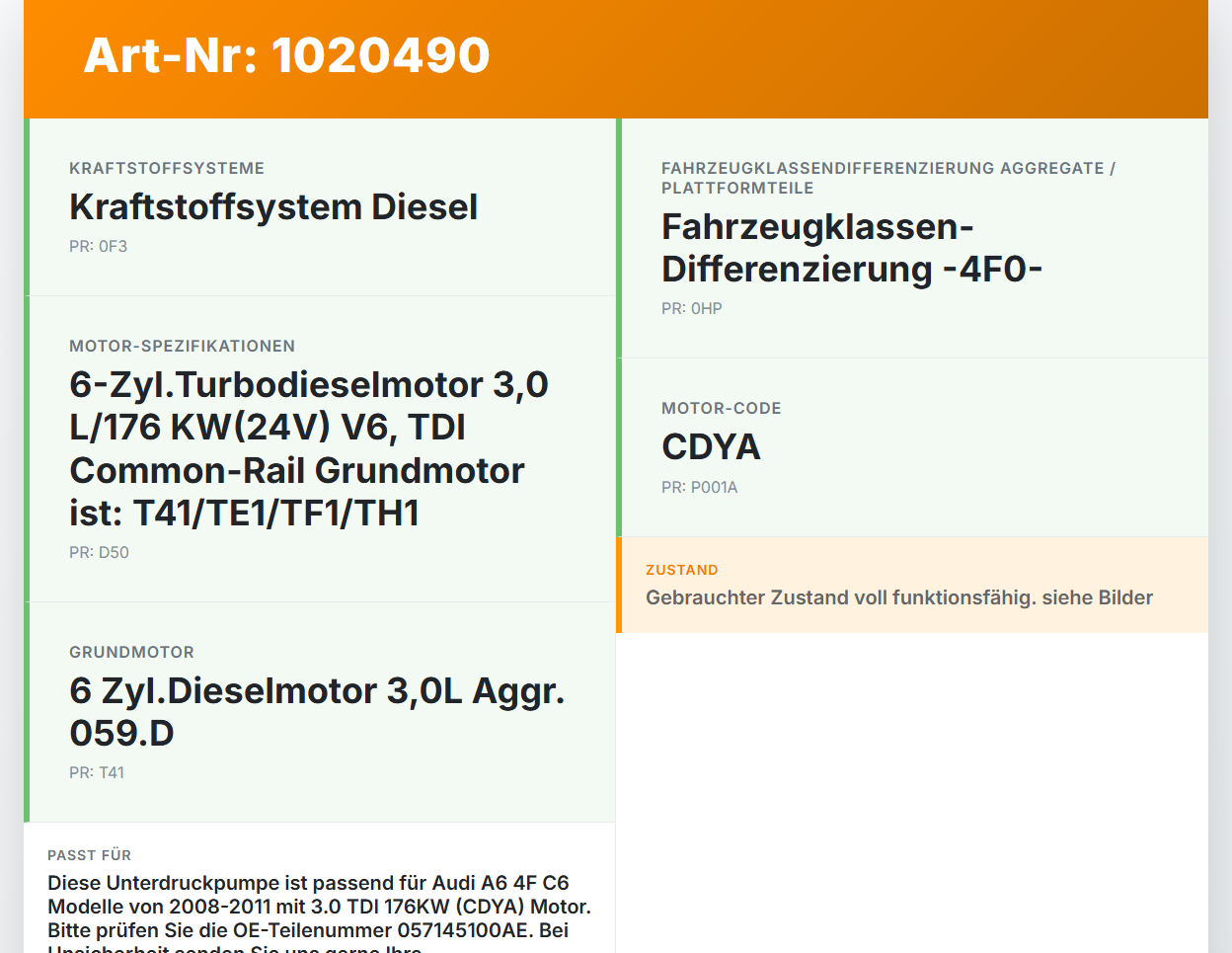Click 6 Zyl.Dieselmotor 3,0L Aggr. 059.D text
The width and height of the screenshot is (1232, 953).
(317, 712)
